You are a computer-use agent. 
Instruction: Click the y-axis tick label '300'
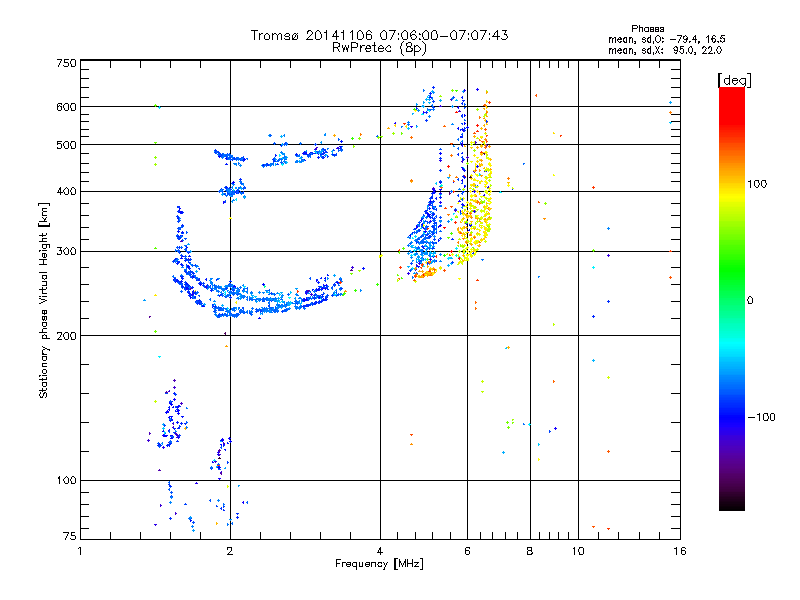(66, 252)
